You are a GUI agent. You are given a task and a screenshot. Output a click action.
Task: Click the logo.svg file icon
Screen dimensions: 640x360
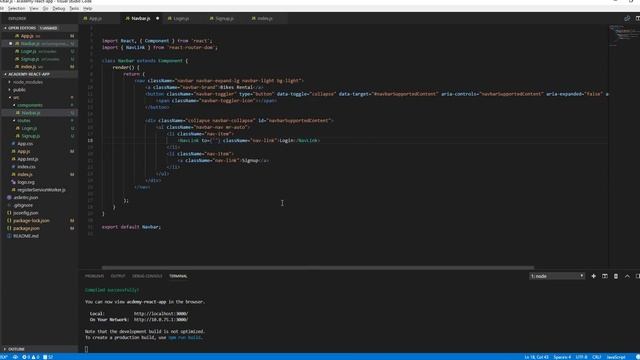13,182
